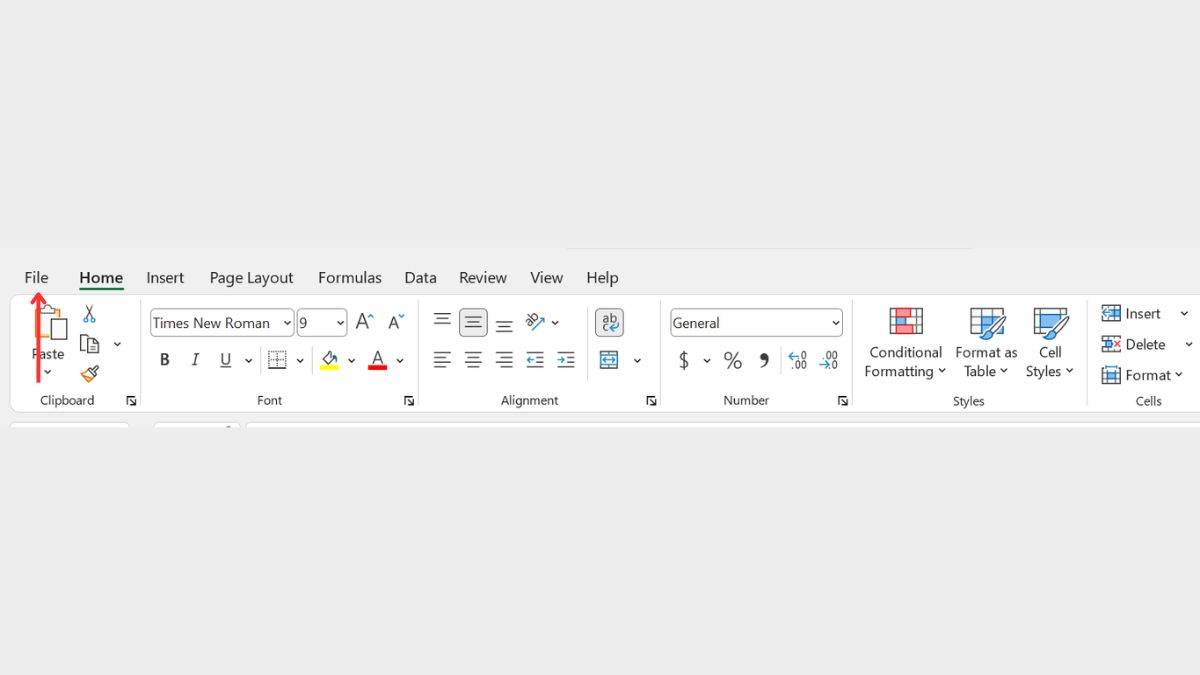
Task: Click the Cut scissors icon
Action: point(89,314)
